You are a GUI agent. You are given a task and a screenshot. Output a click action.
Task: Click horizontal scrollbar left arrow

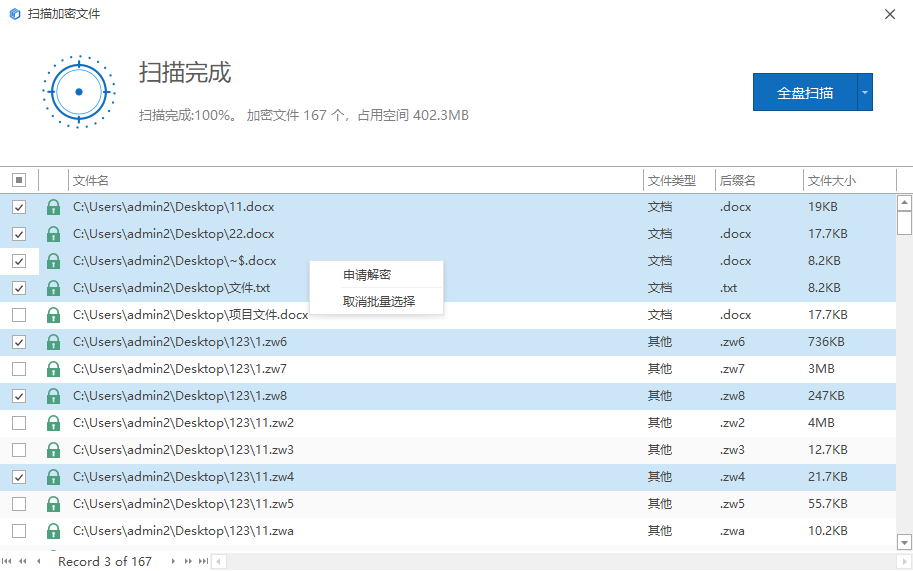pyautogui.click(x=219, y=562)
